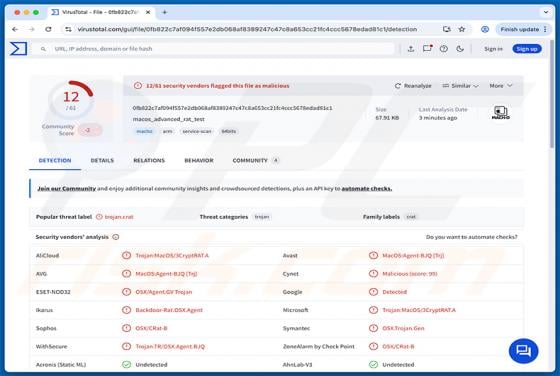The width and height of the screenshot is (560, 376).
Task: Click the green check icon for Acronis (Static ML)
Action: point(126,365)
